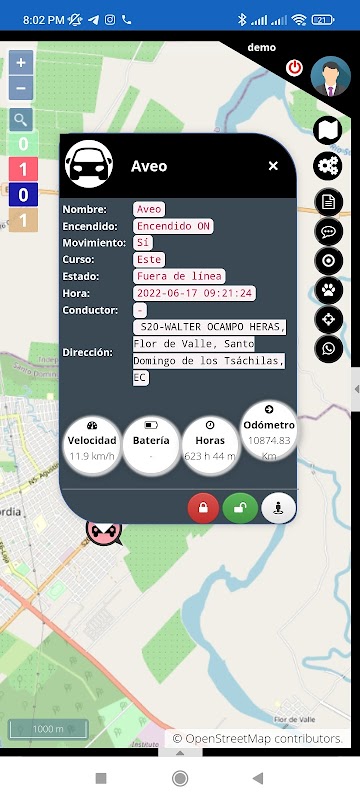The height and width of the screenshot is (800, 360).
Task: Open the map search magnifier
Action: (x=21, y=120)
